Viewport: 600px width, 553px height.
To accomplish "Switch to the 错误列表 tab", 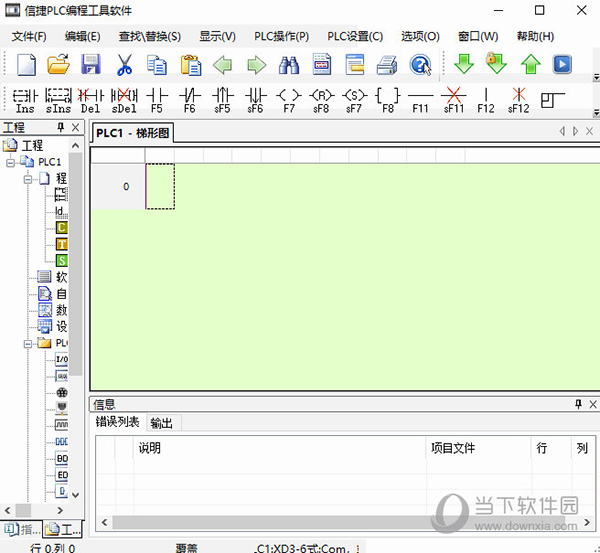I will 117,422.
